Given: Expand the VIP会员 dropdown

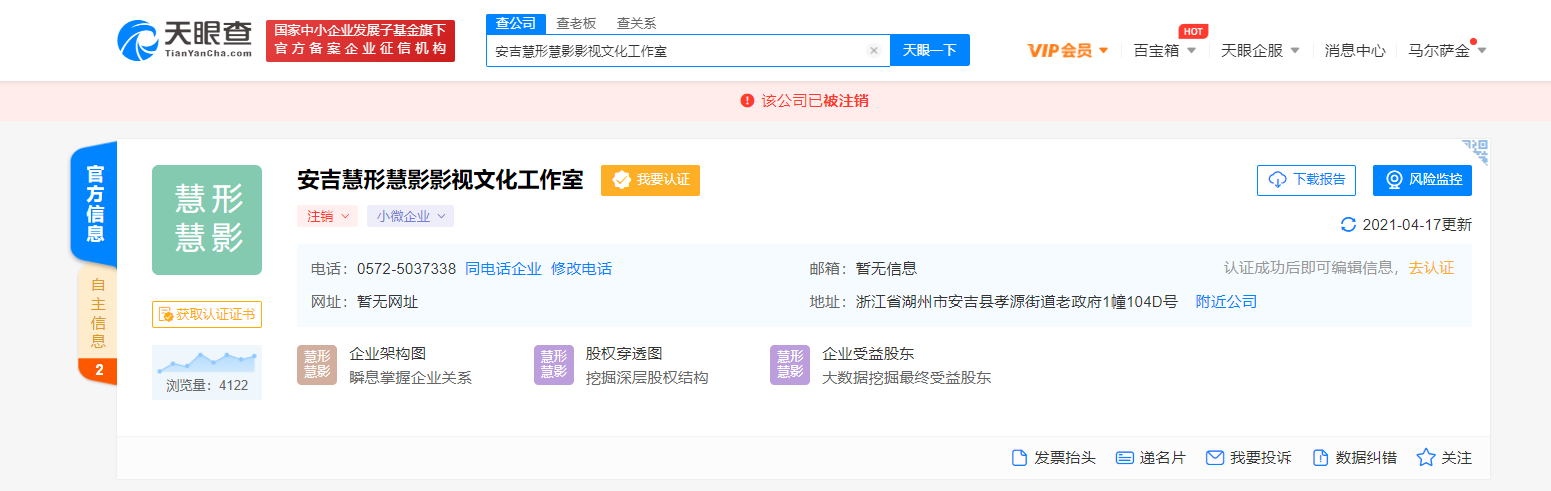Looking at the screenshot, I should (1068, 50).
